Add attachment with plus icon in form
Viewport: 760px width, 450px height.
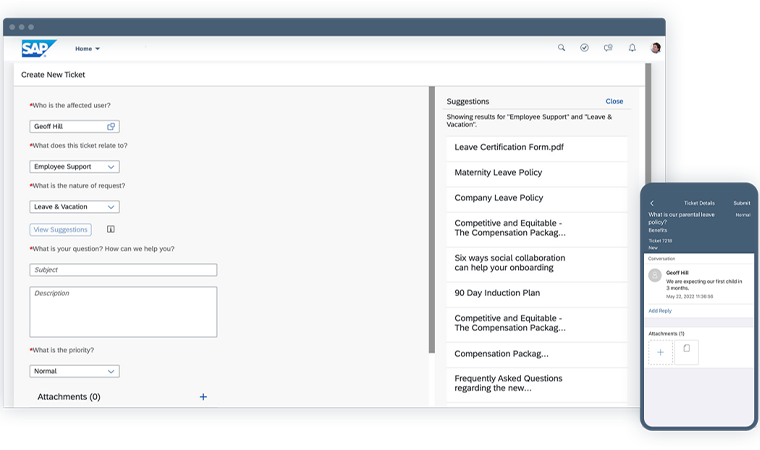(203, 397)
